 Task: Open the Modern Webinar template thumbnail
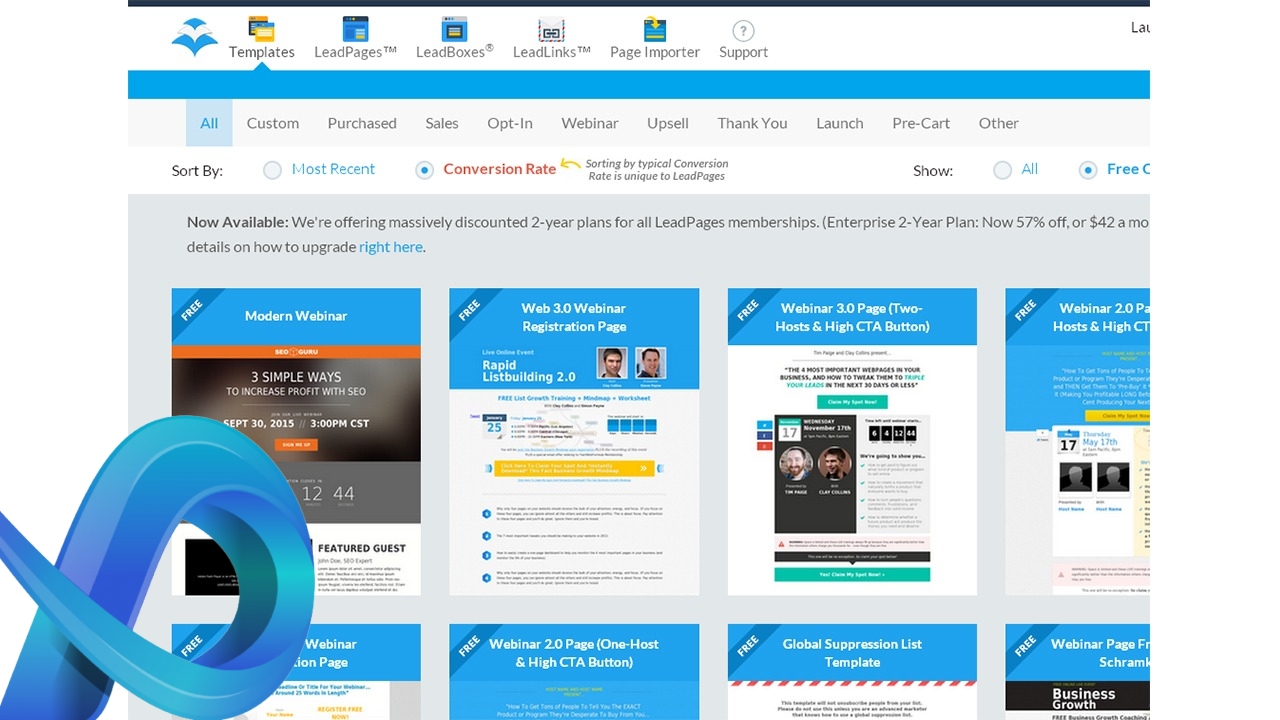296,470
